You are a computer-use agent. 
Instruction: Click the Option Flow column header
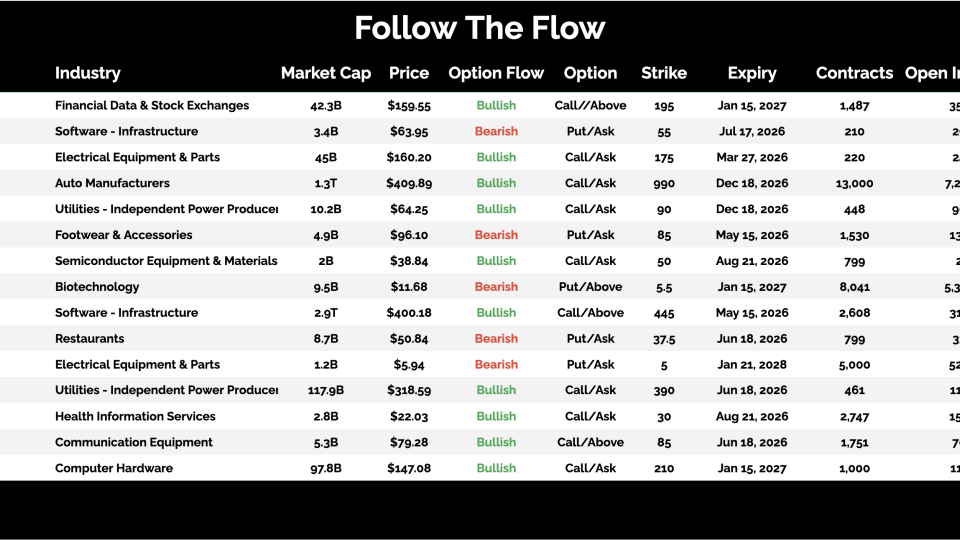tap(496, 73)
